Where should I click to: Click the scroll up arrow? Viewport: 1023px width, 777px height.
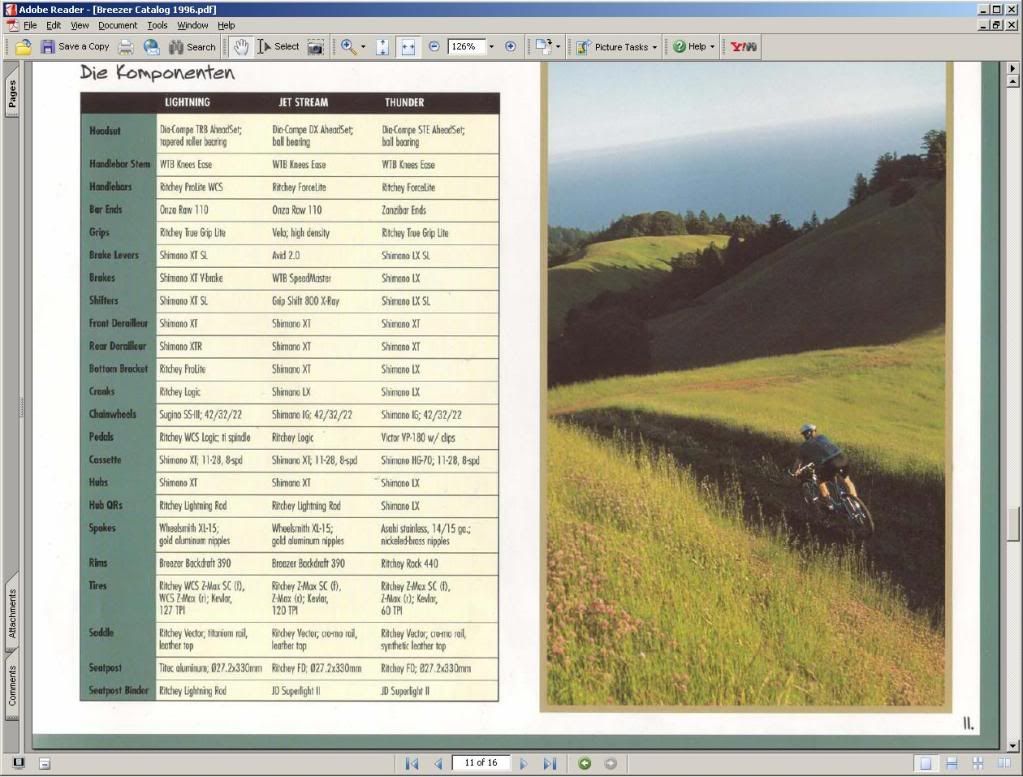pyautogui.click(x=1013, y=82)
